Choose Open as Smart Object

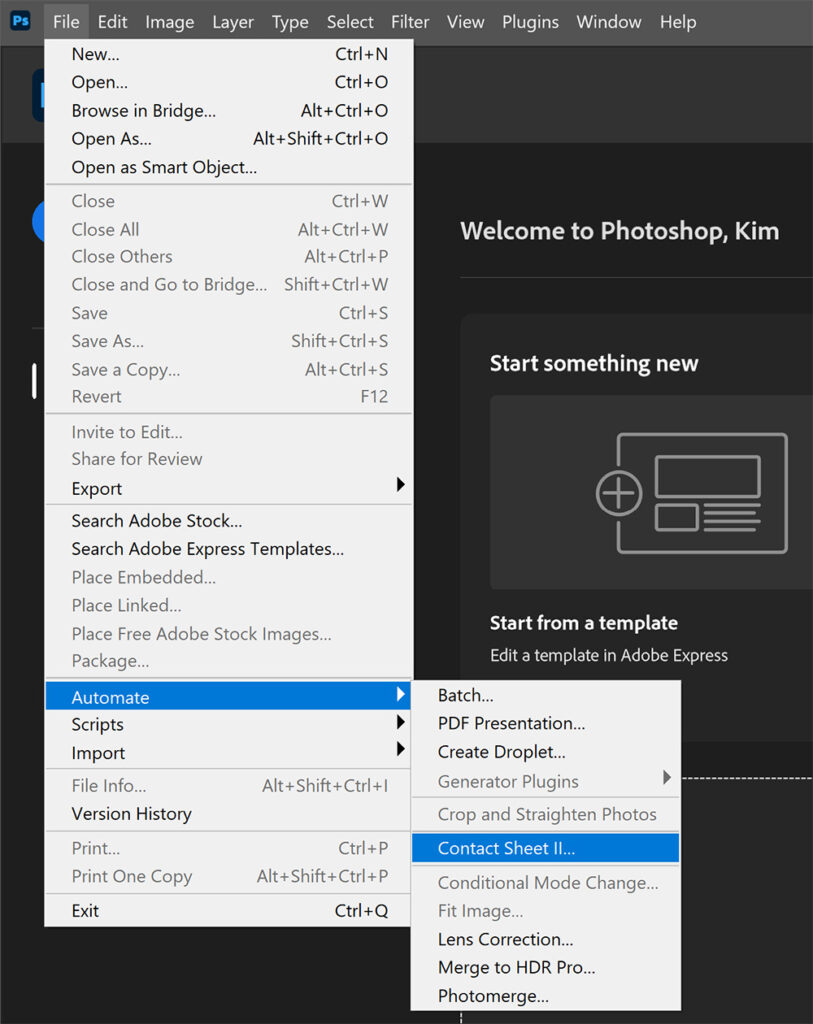[x=164, y=167]
